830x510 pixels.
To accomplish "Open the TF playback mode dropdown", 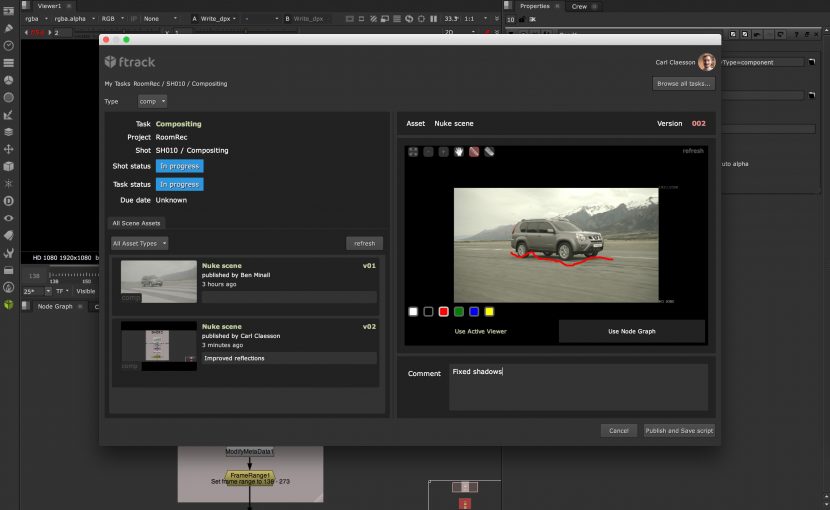I will [62, 291].
